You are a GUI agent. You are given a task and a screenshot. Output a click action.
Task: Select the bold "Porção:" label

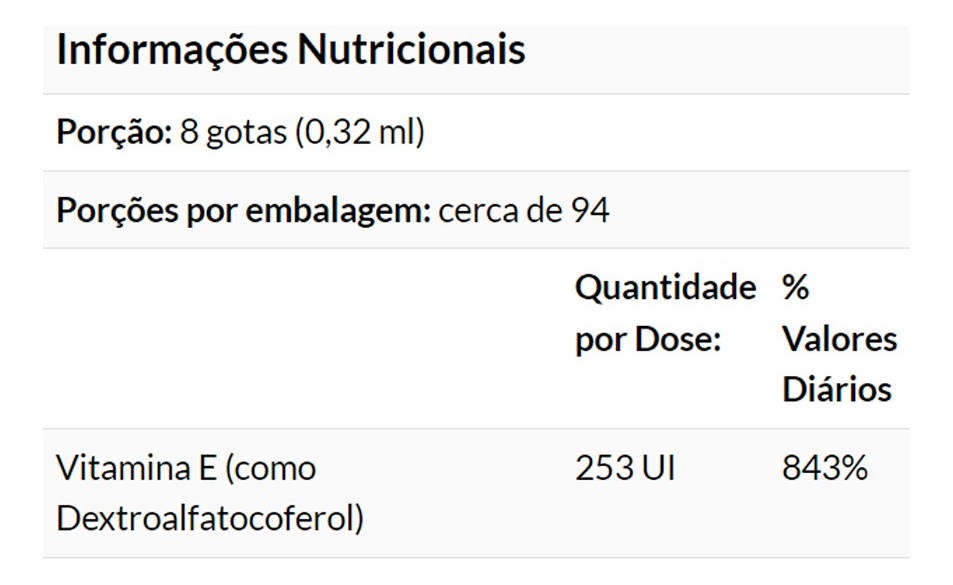click(x=114, y=132)
